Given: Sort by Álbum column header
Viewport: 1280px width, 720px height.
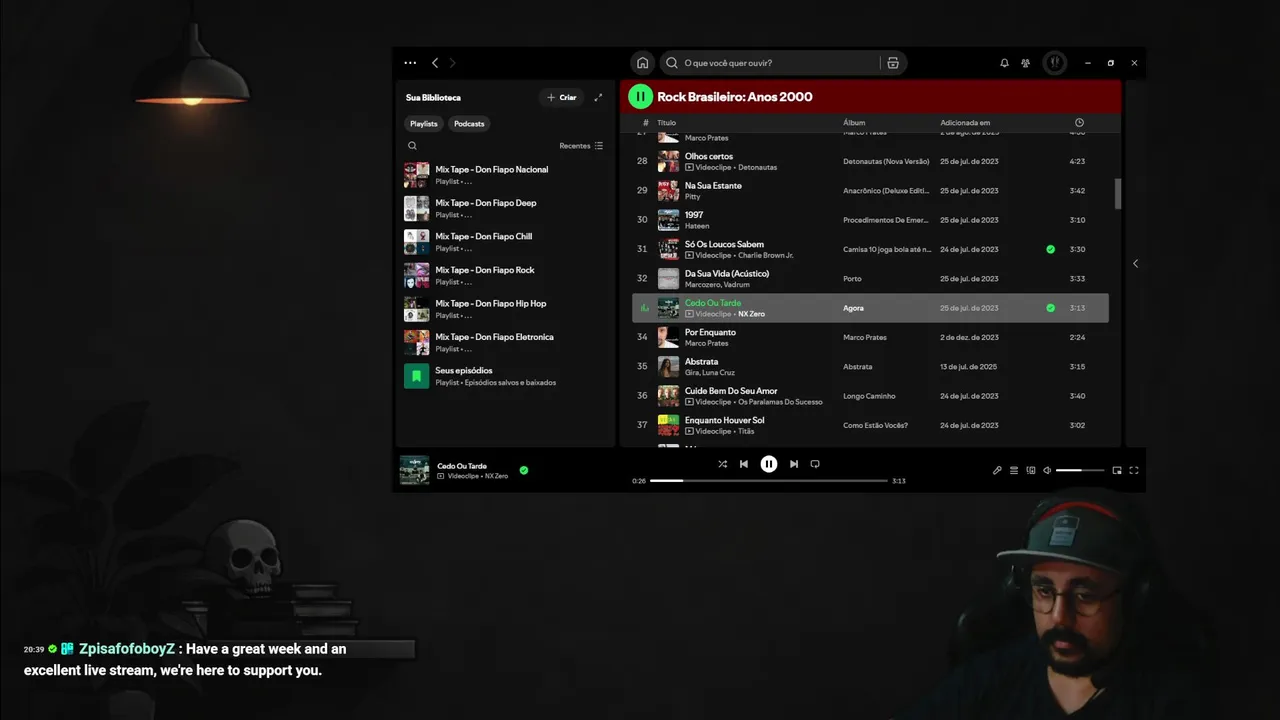Looking at the screenshot, I should [x=854, y=123].
